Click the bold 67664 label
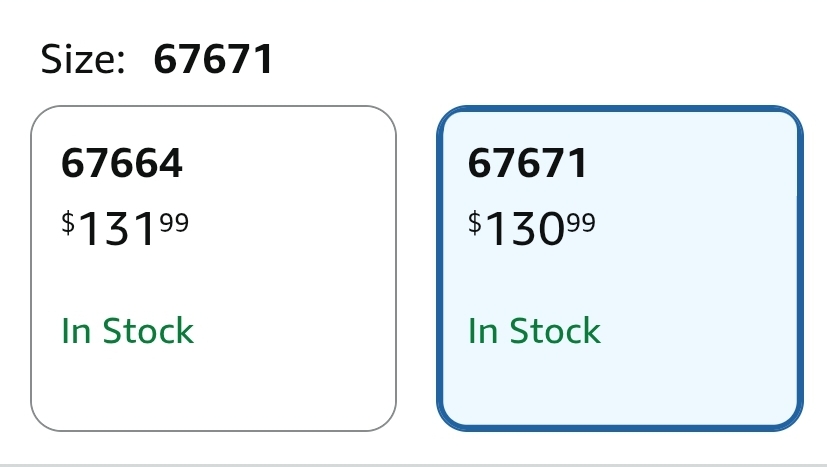 pyautogui.click(x=122, y=163)
